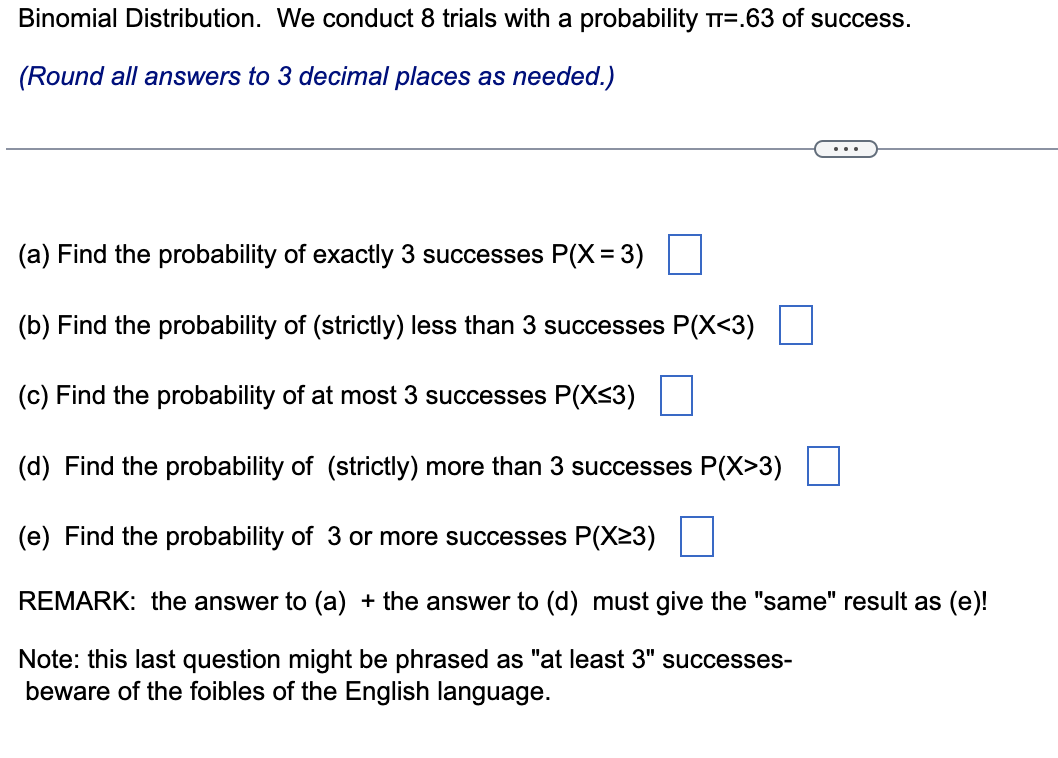The height and width of the screenshot is (758, 1058).
Task: Click the answer box for P(X=3)
Action: click(686, 255)
